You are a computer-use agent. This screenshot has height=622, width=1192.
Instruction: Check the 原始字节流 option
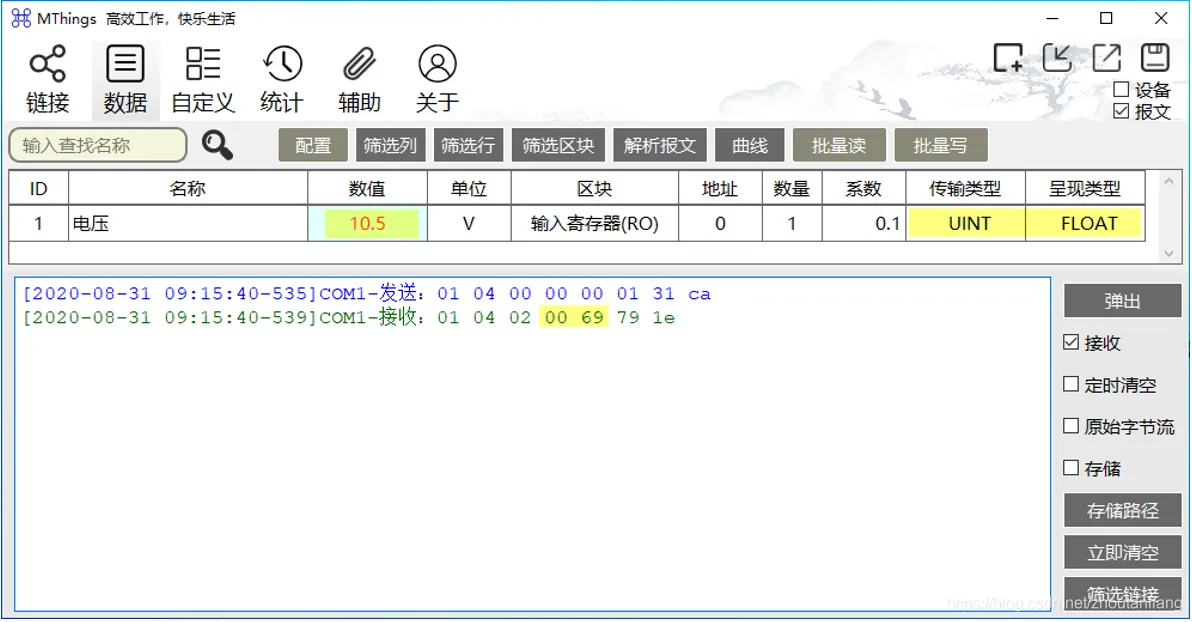[1071, 427]
